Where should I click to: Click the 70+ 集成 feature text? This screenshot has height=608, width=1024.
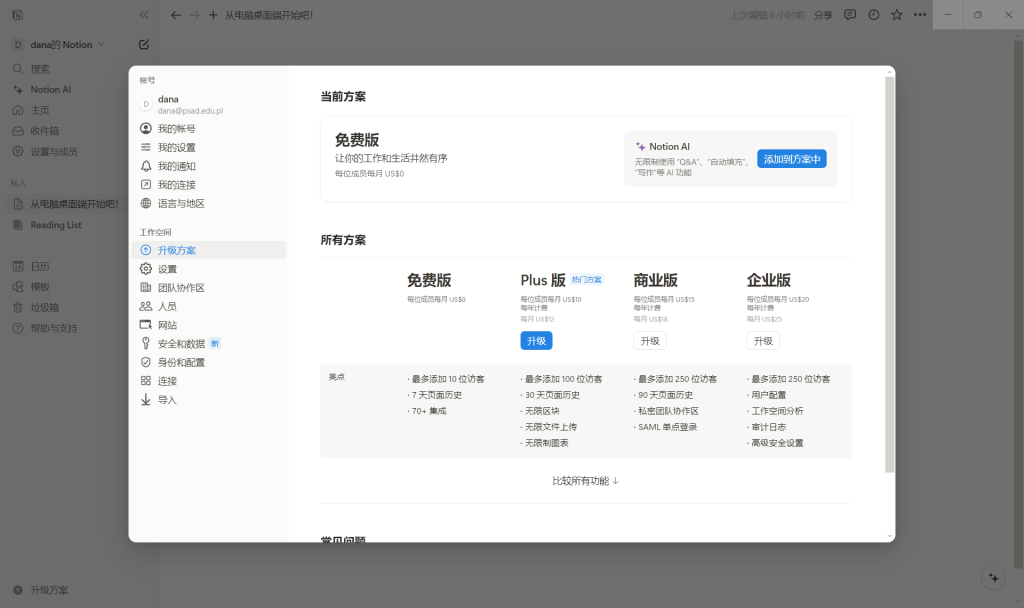tap(428, 411)
